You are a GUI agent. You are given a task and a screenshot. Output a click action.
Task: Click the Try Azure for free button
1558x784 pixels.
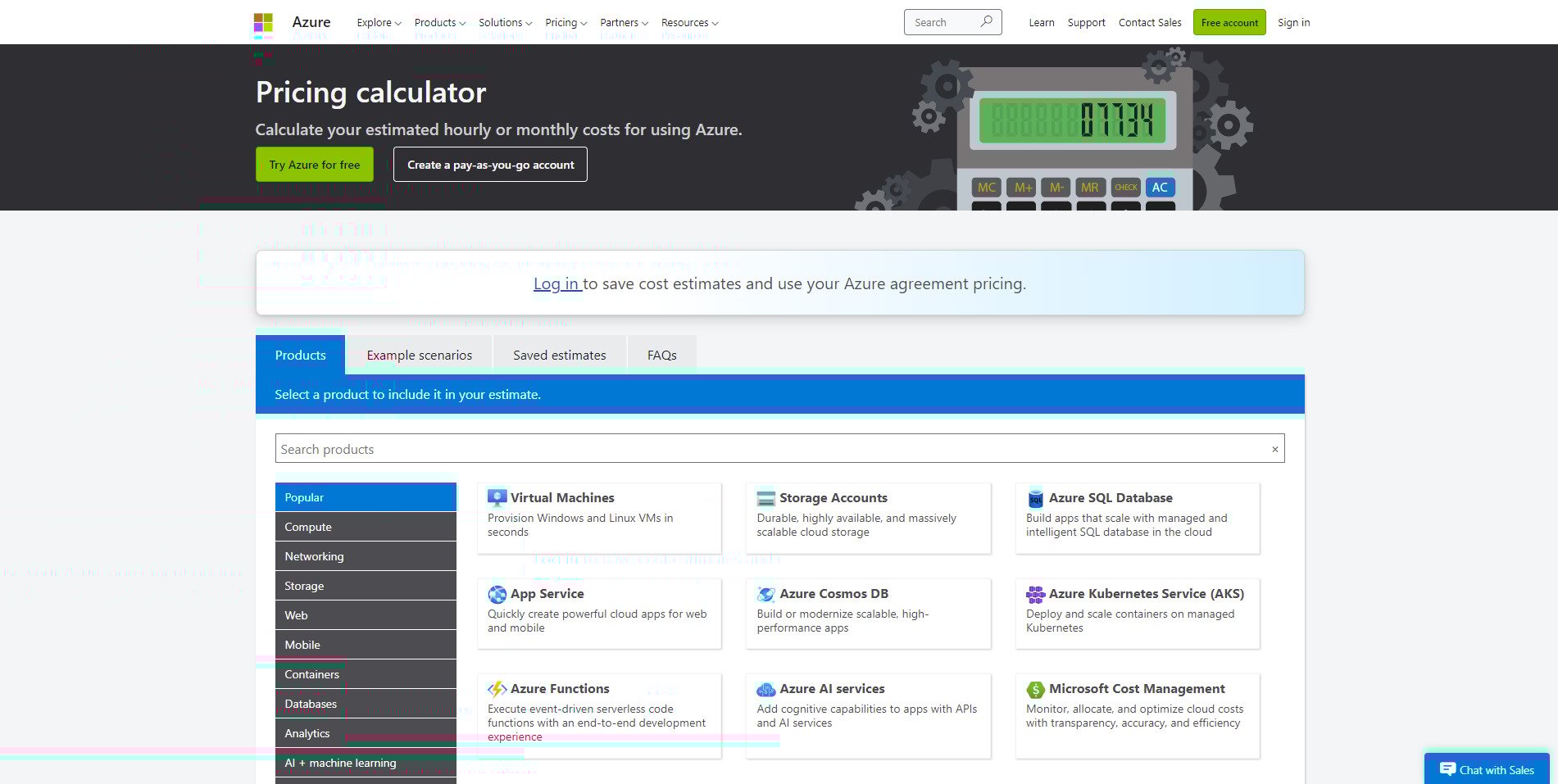point(315,165)
